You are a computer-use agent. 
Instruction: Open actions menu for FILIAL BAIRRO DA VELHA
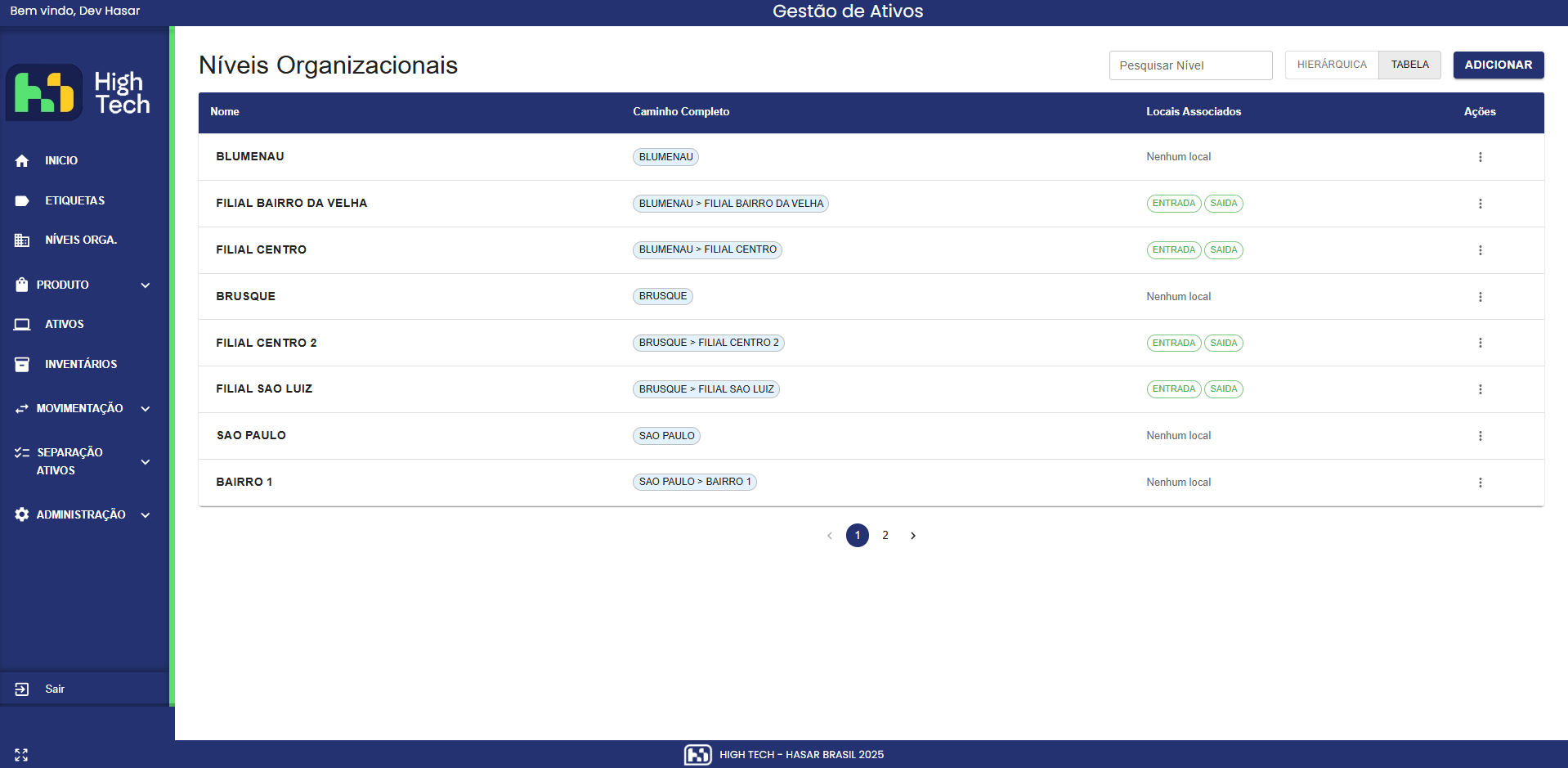pyautogui.click(x=1480, y=204)
